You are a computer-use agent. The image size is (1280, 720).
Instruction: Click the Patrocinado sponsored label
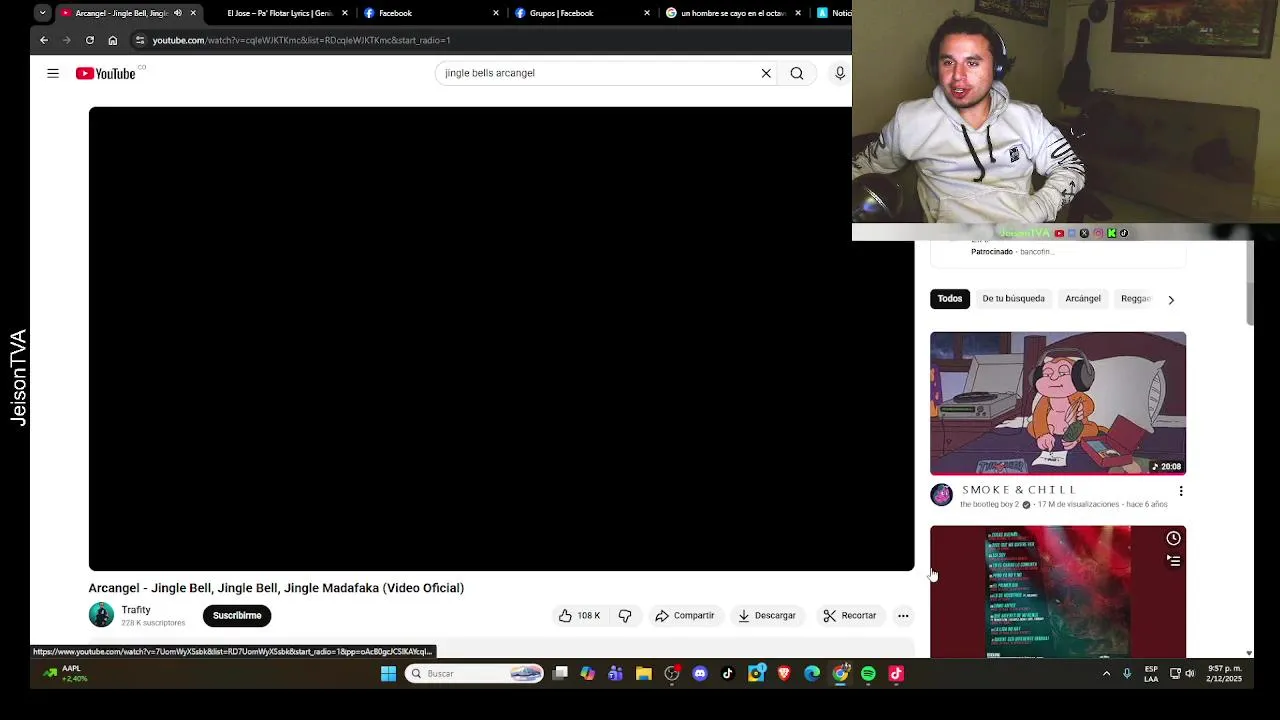tap(992, 252)
